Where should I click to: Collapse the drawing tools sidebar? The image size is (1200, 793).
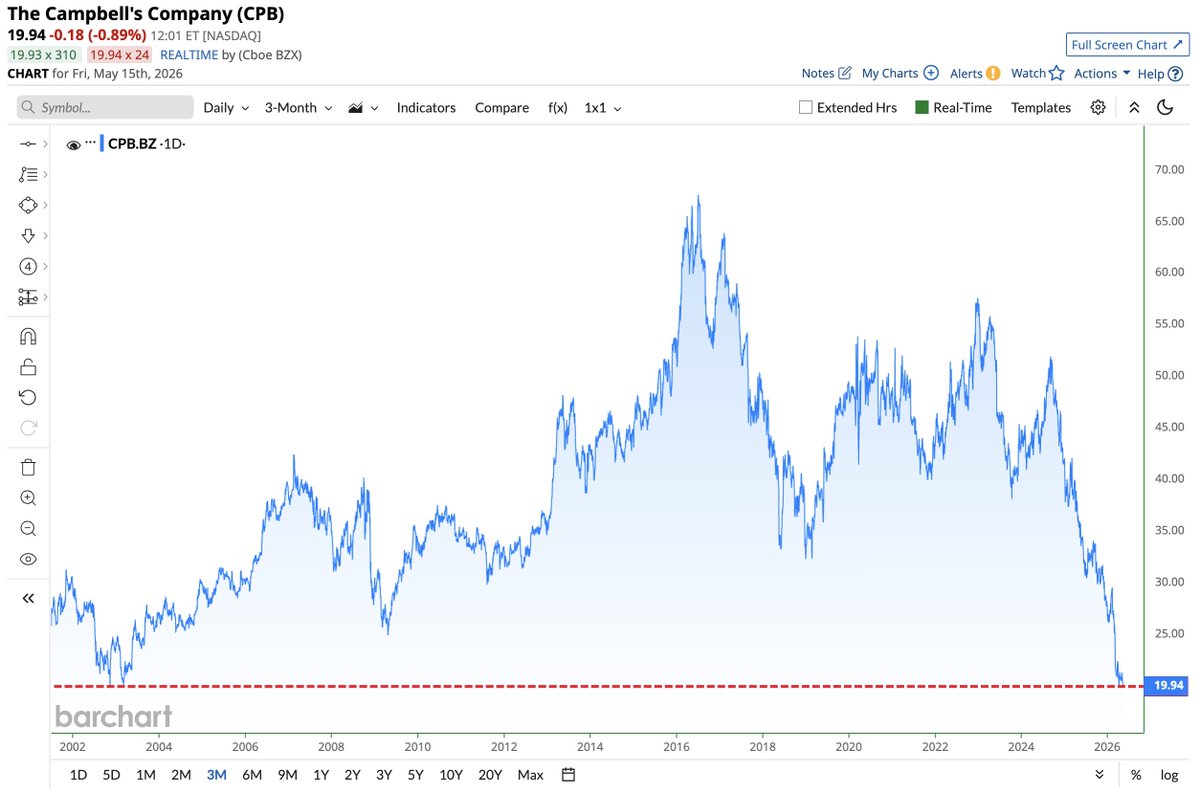point(28,598)
